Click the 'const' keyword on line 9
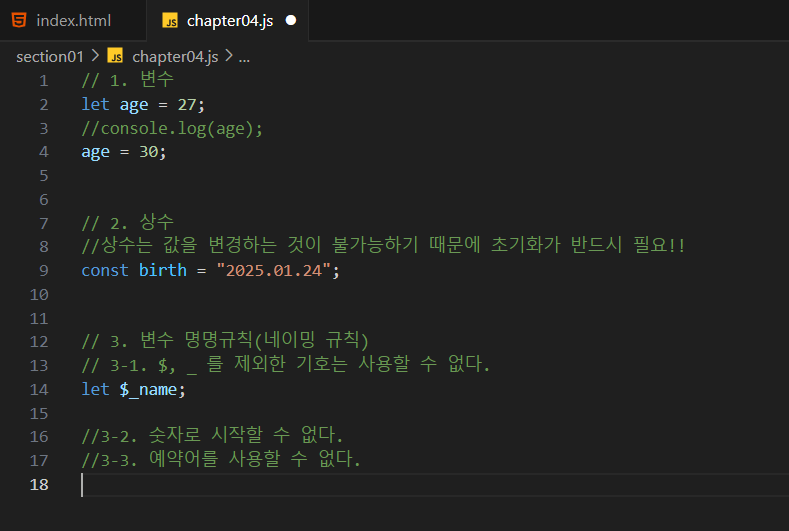 point(105,271)
